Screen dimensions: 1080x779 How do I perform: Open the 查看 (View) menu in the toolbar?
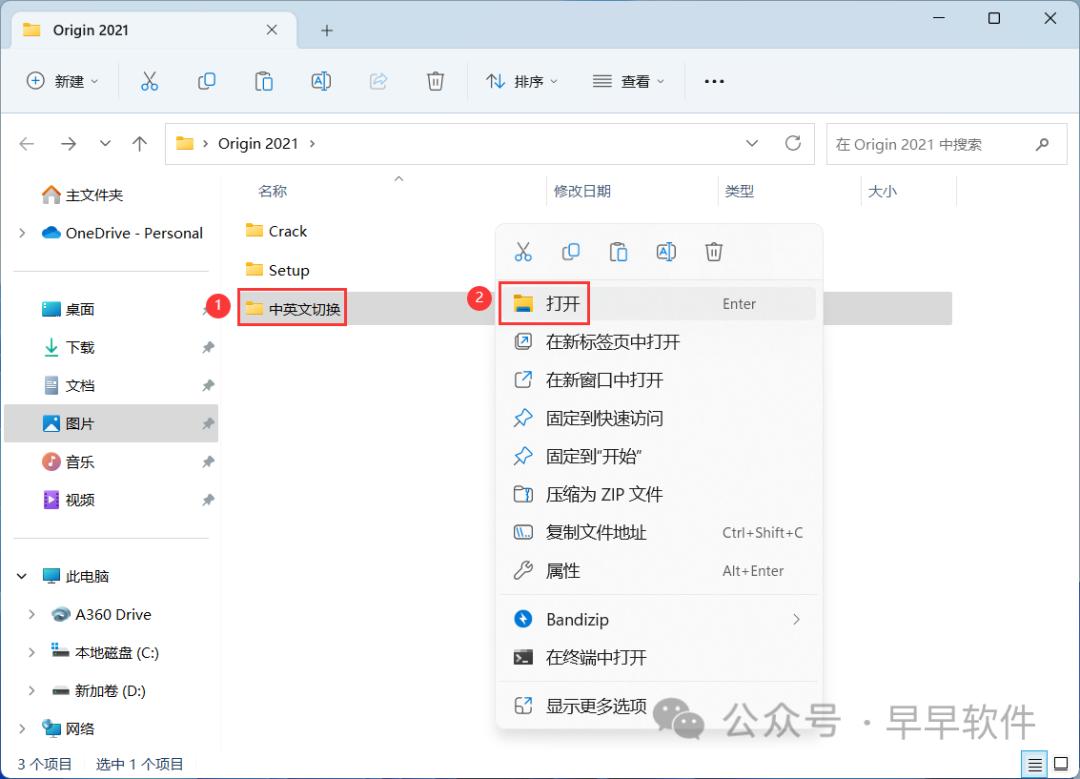coord(627,81)
